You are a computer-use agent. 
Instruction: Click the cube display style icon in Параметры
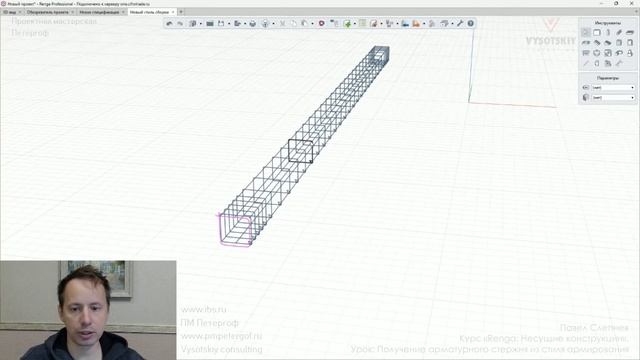[x=586, y=98]
